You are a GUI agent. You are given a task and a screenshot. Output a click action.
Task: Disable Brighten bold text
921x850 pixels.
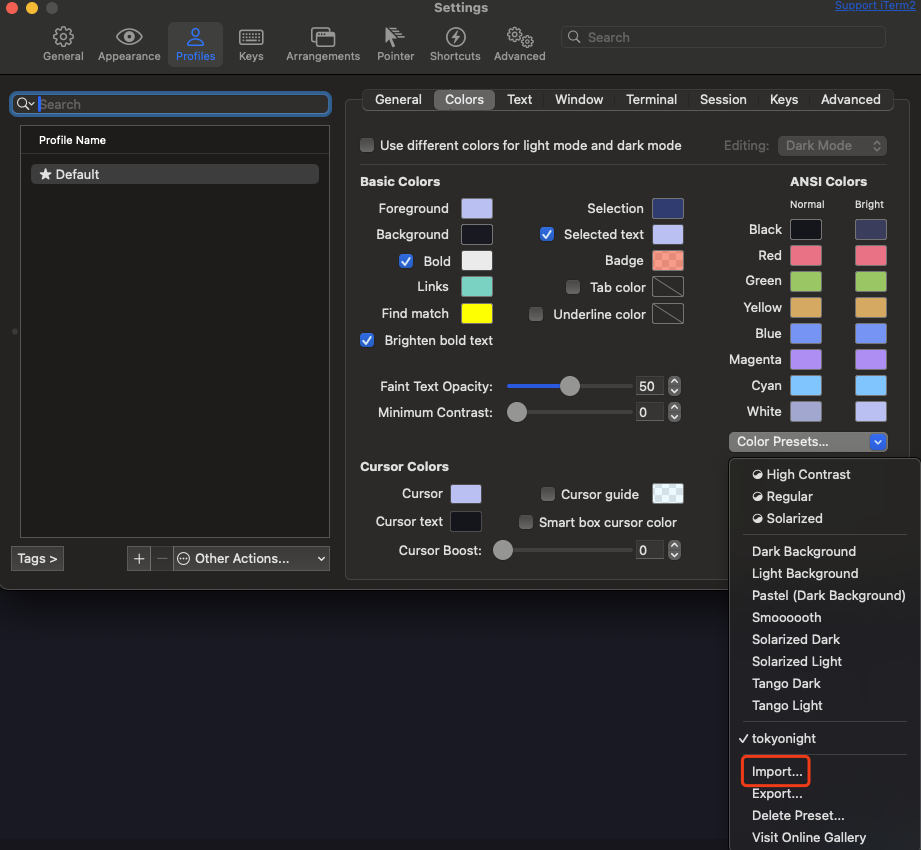367,340
